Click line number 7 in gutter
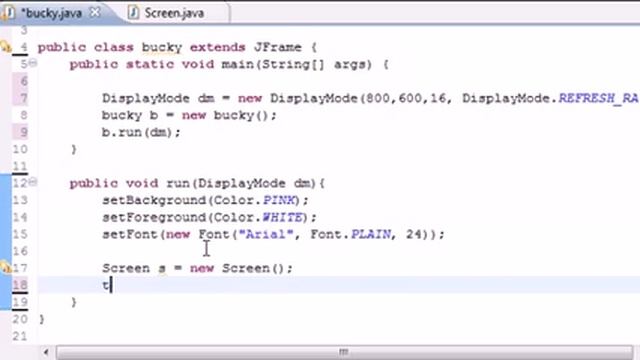Image resolution: width=640 pixels, height=360 pixels. (23, 98)
